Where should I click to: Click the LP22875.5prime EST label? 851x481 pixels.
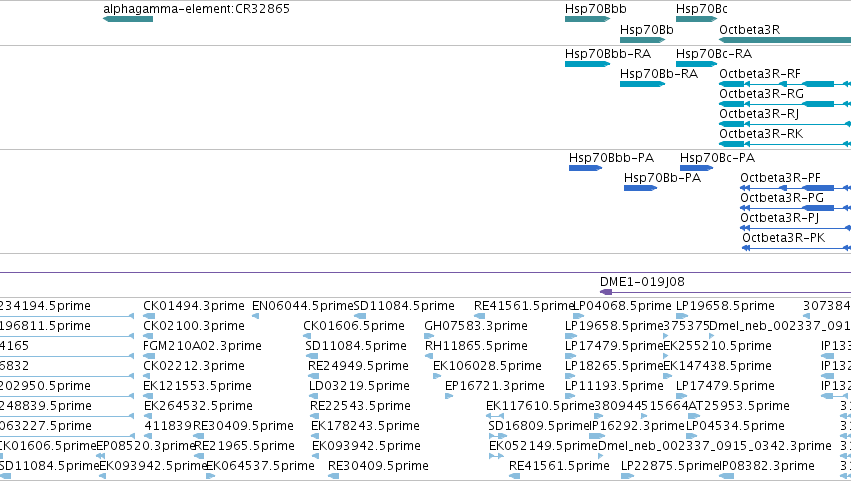point(670,466)
